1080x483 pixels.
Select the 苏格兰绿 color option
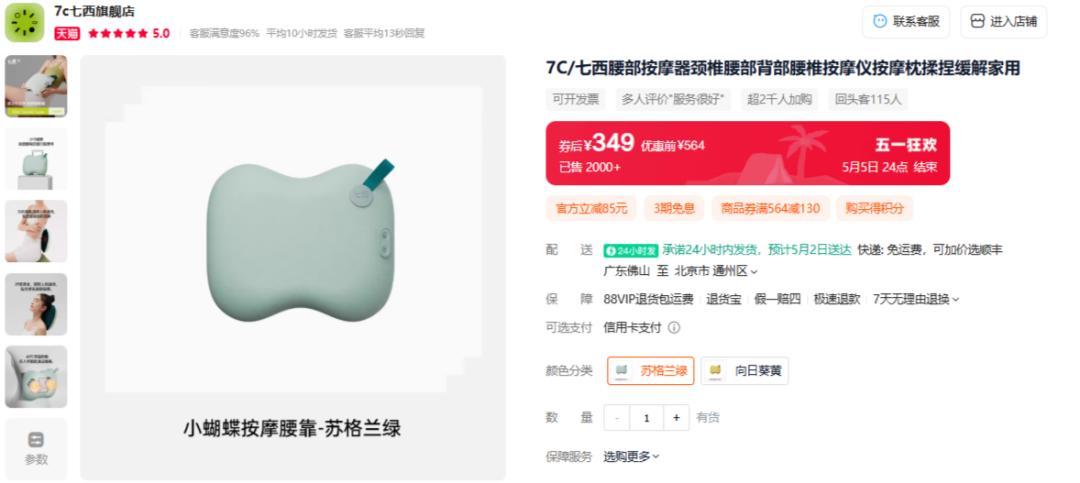[x=650, y=371]
